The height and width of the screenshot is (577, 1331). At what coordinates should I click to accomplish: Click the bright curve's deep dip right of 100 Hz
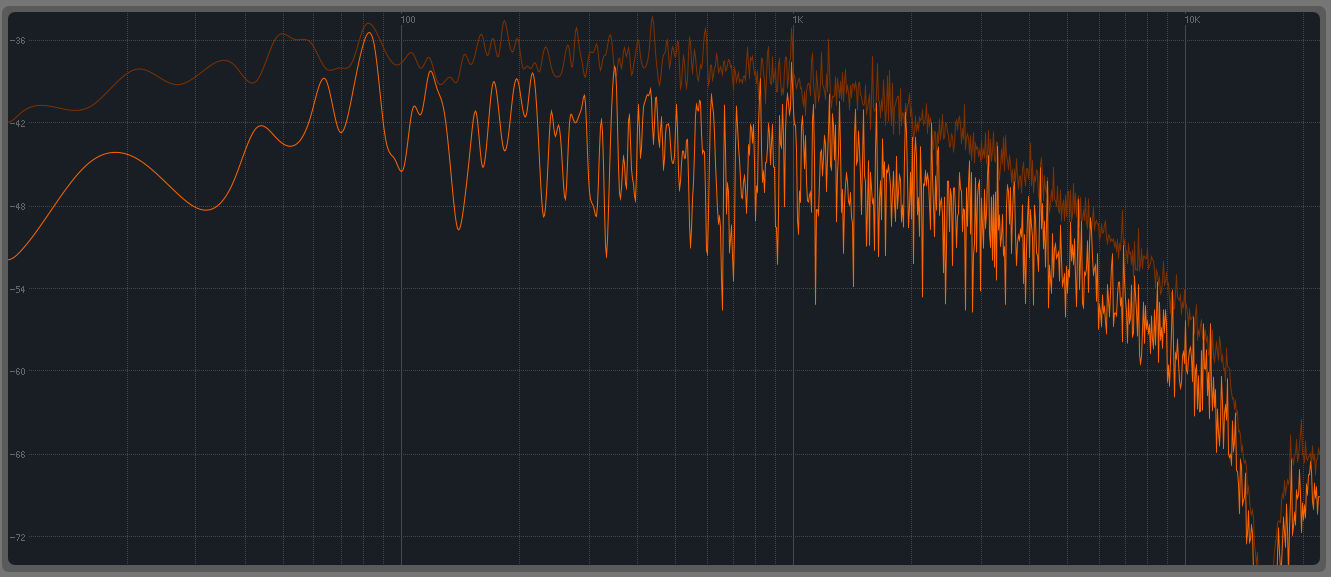click(459, 229)
